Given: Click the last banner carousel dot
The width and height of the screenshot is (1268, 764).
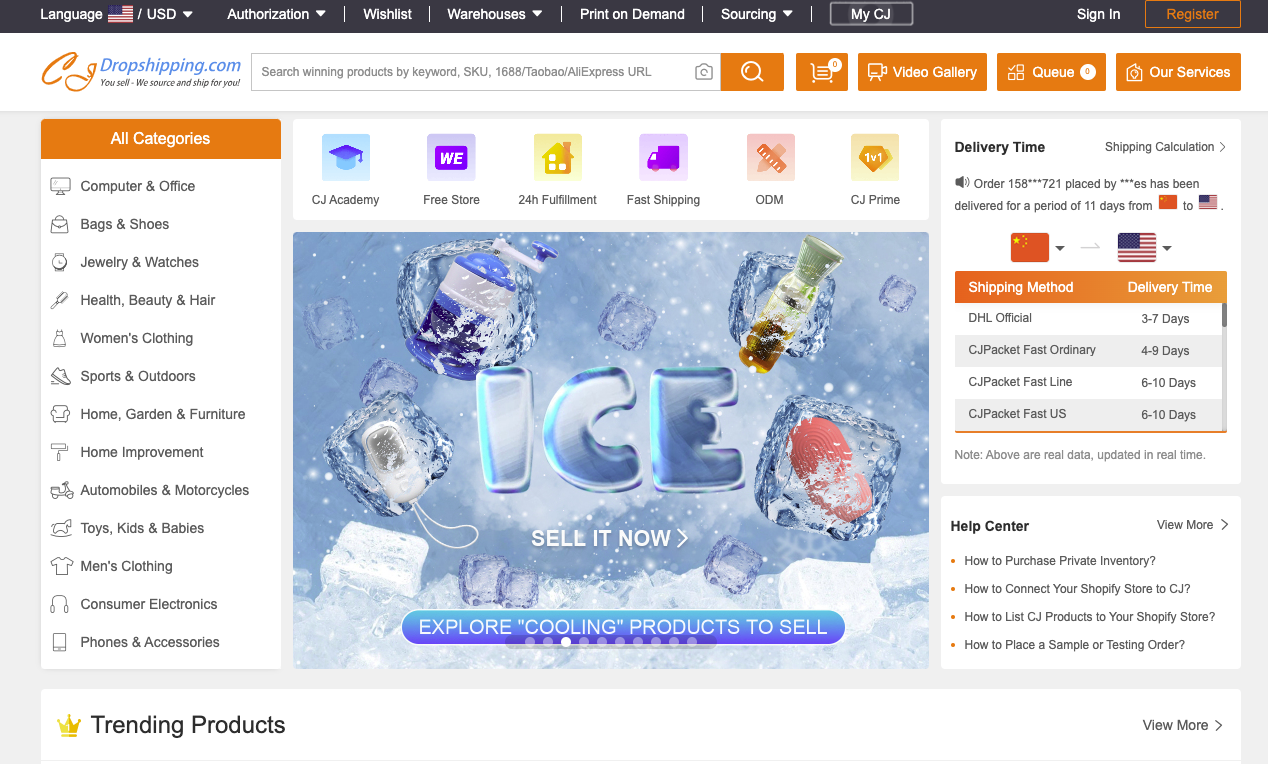Looking at the screenshot, I should click(692, 642).
